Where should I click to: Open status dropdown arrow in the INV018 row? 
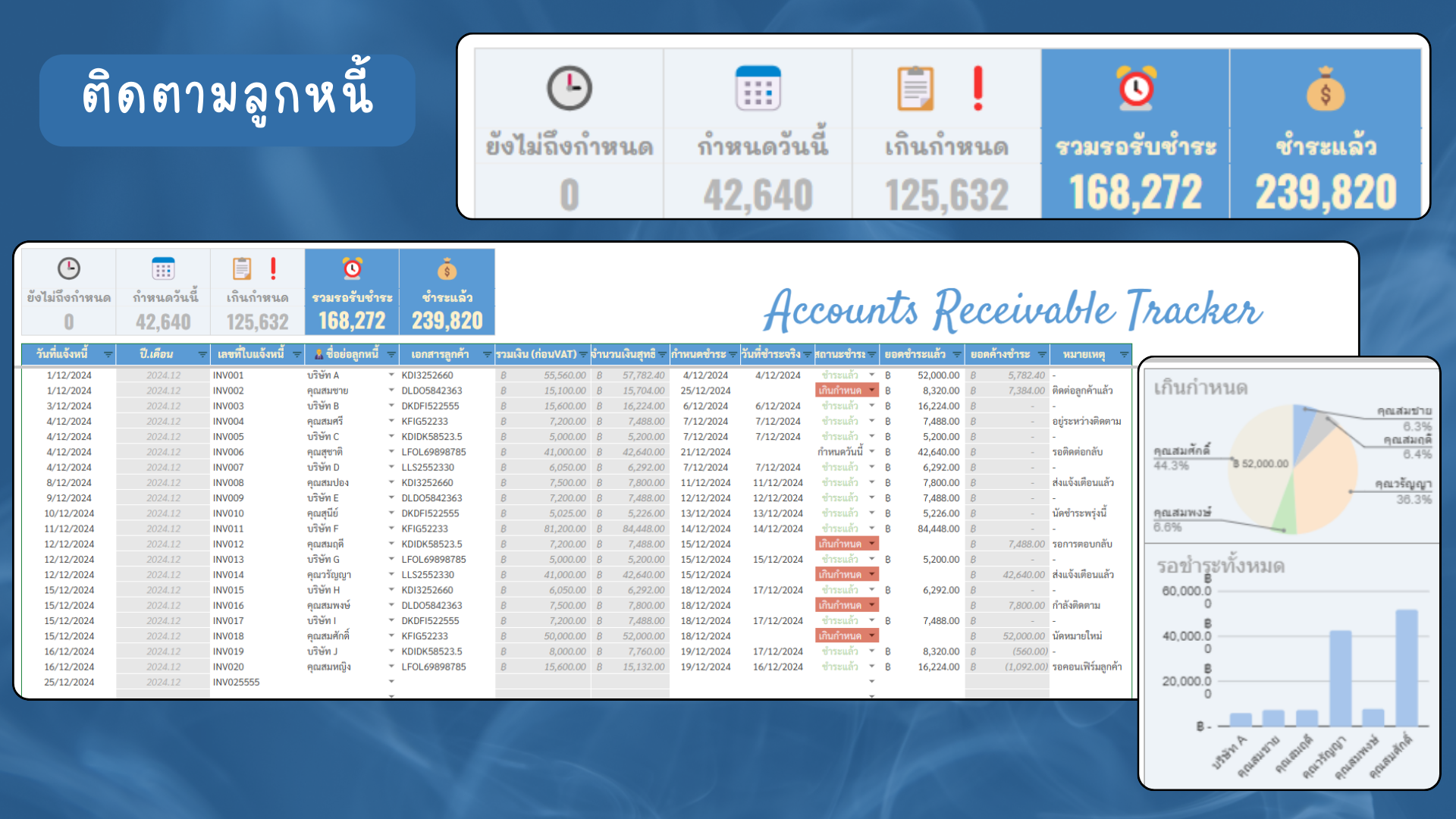[x=872, y=635]
